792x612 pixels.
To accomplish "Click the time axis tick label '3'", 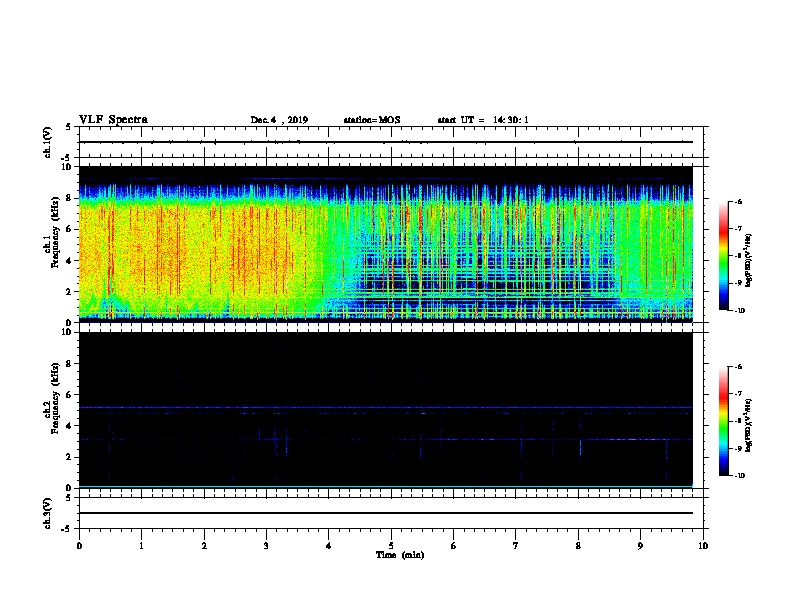I will point(266,545).
